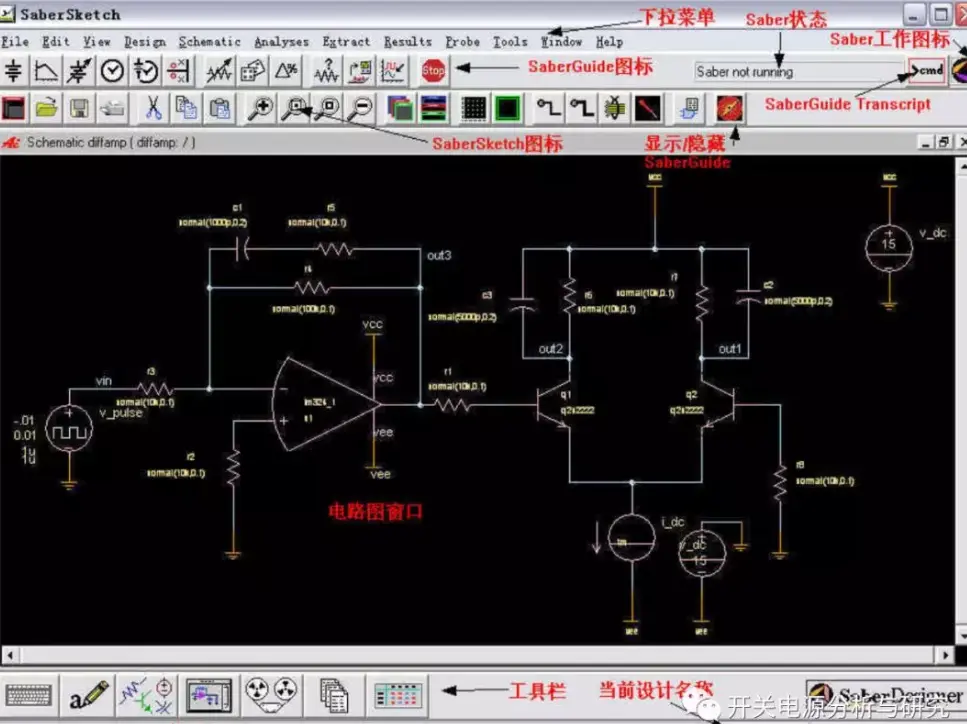The image size is (967, 724).
Task: Select the text pencil 'a' tool
Action: (88, 696)
